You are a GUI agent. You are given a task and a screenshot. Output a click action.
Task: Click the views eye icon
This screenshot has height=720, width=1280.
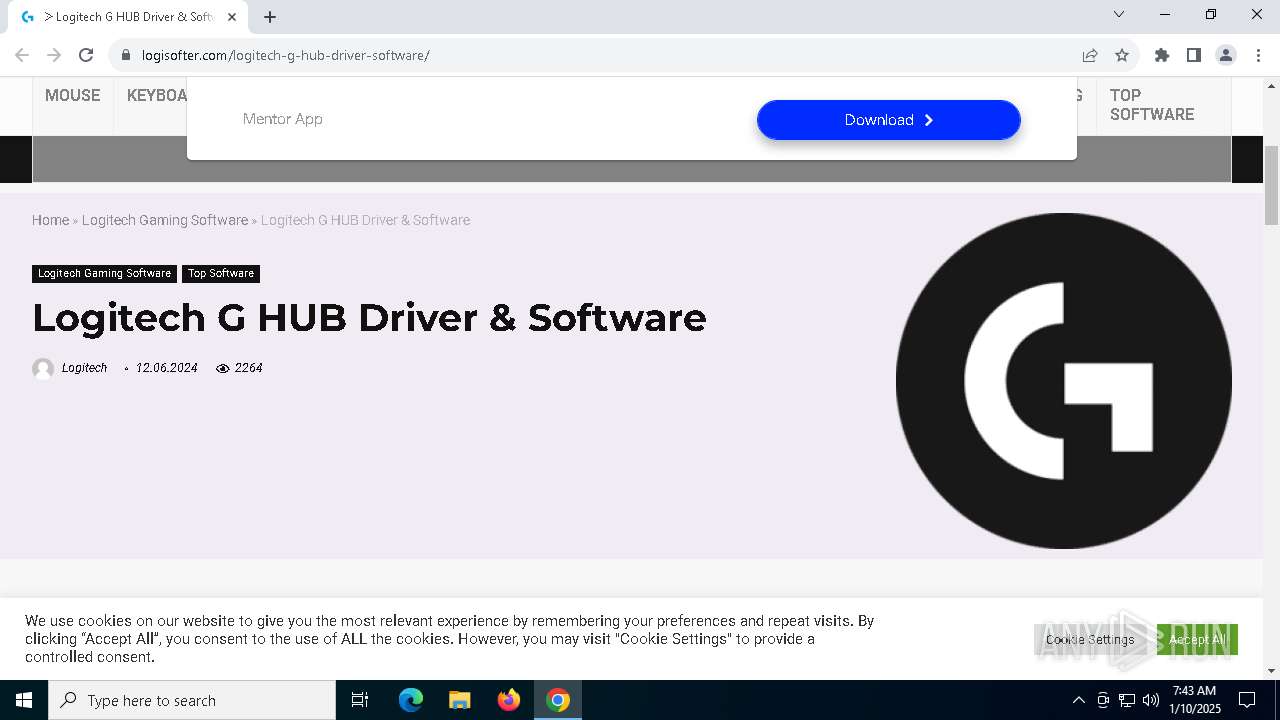tap(223, 369)
